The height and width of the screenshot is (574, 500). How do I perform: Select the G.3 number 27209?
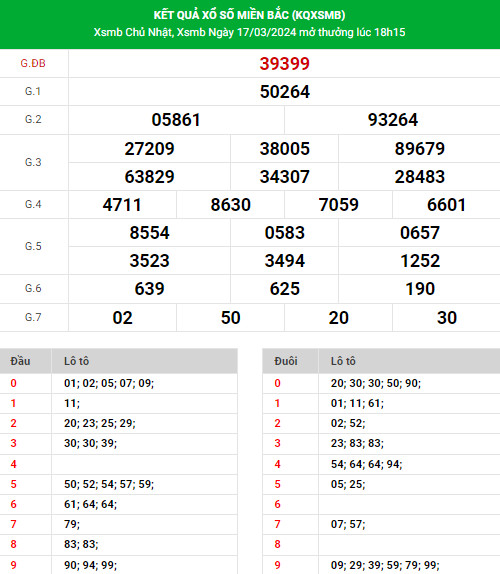click(149, 149)
